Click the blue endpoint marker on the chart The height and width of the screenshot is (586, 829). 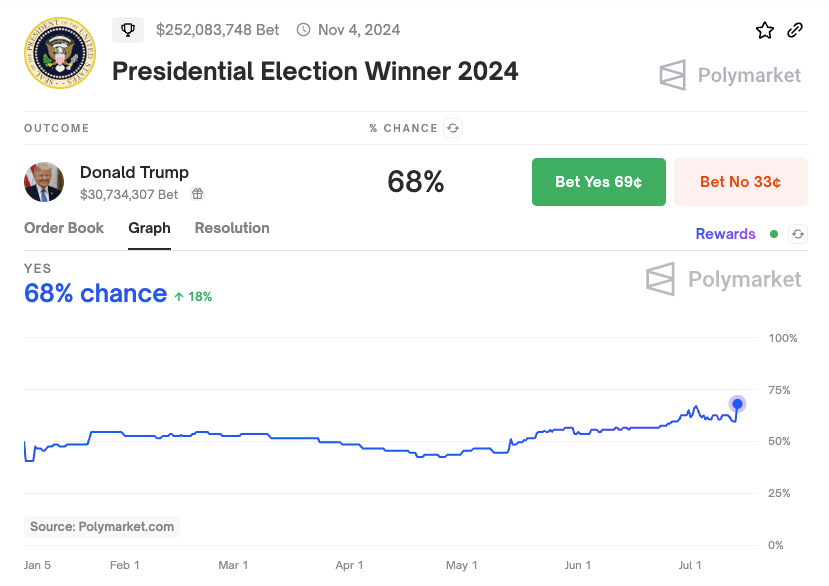(x=737, y=404)
